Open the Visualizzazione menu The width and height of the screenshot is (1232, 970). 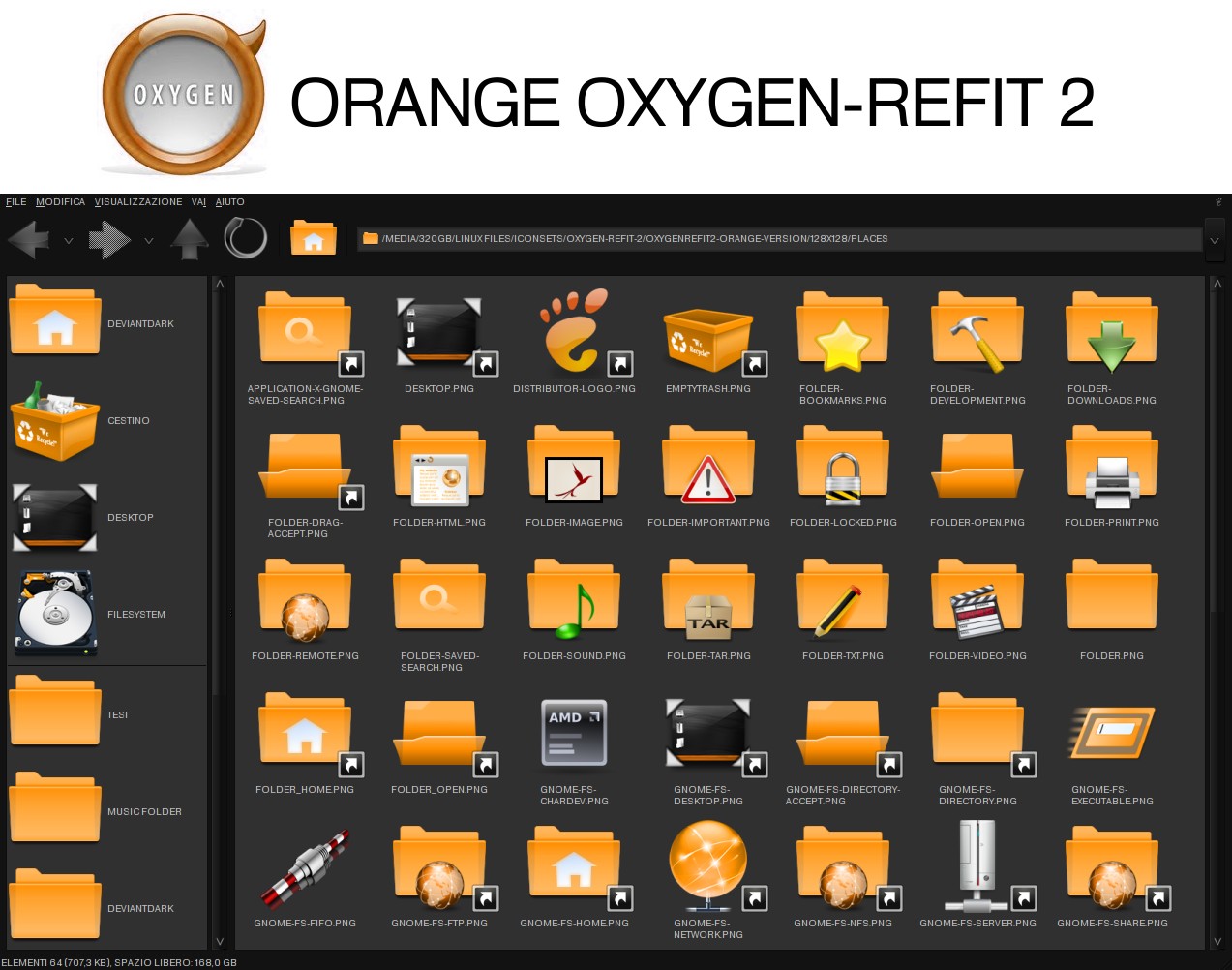click(x=138, y=202)
